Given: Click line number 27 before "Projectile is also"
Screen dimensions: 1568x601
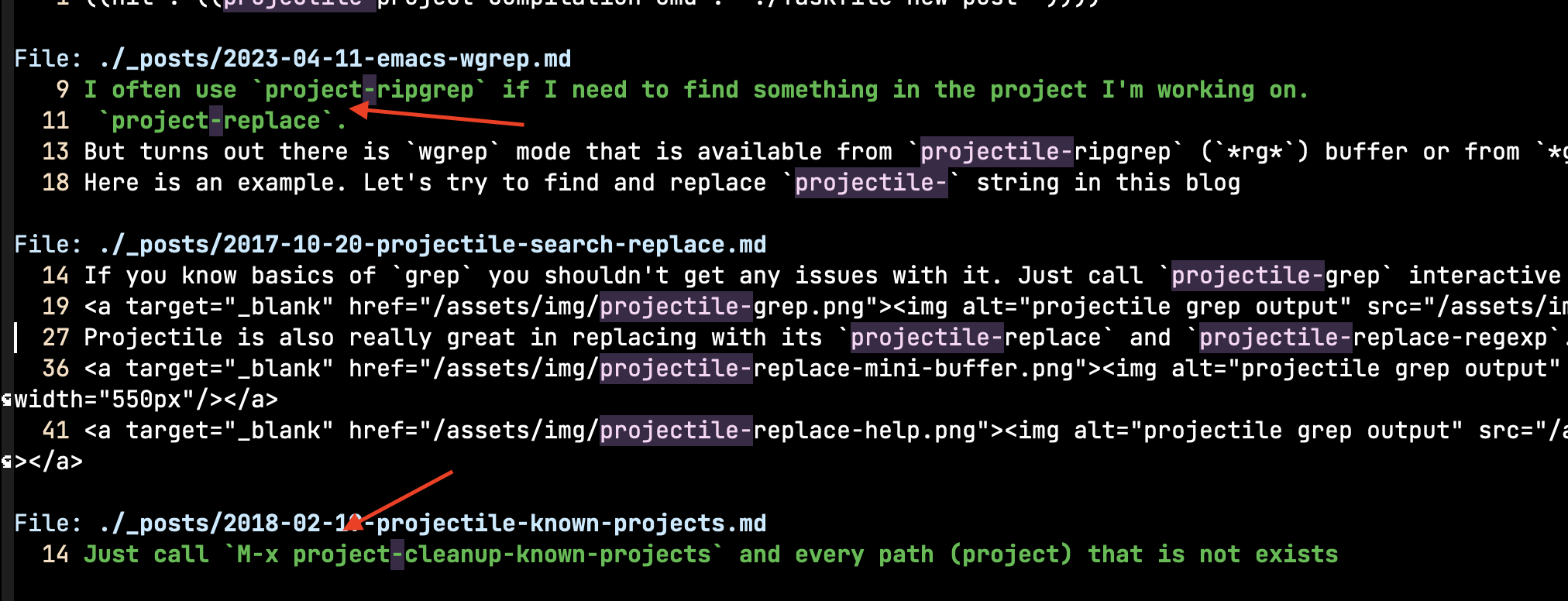Looking at the screenshot, I should [56, 338].
